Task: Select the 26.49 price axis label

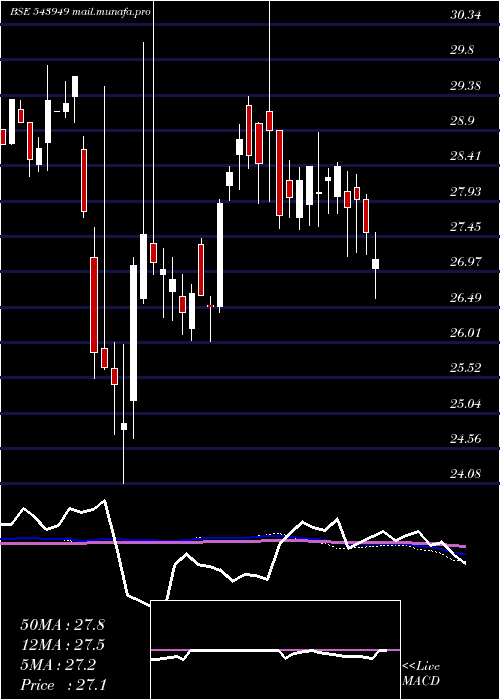Action: pyautogui.click(x=466, y=297)
